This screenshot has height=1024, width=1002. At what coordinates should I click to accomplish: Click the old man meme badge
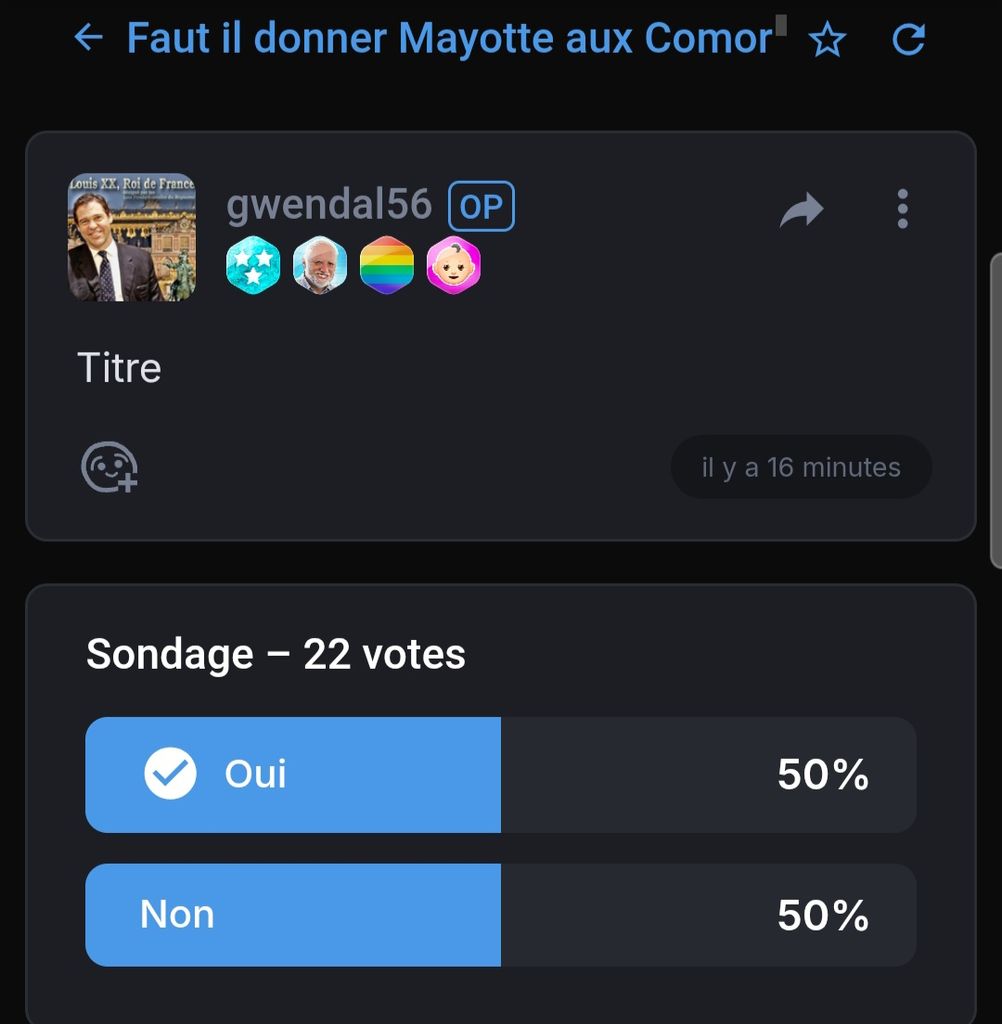pos(319,265)
